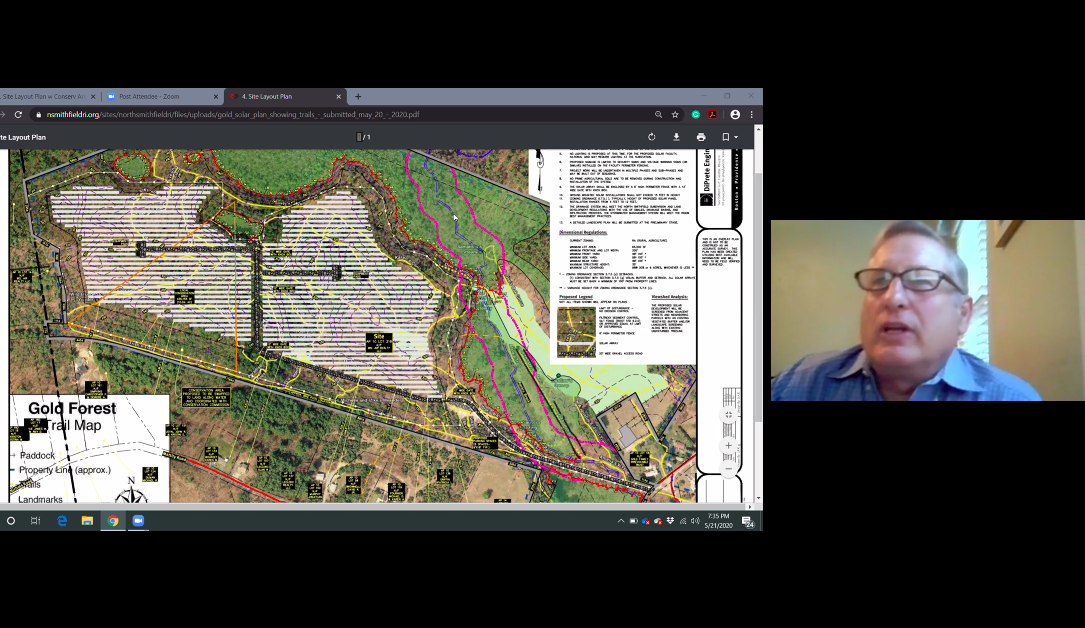Switch to Site Layout Plan w Conserv tab

44,97
